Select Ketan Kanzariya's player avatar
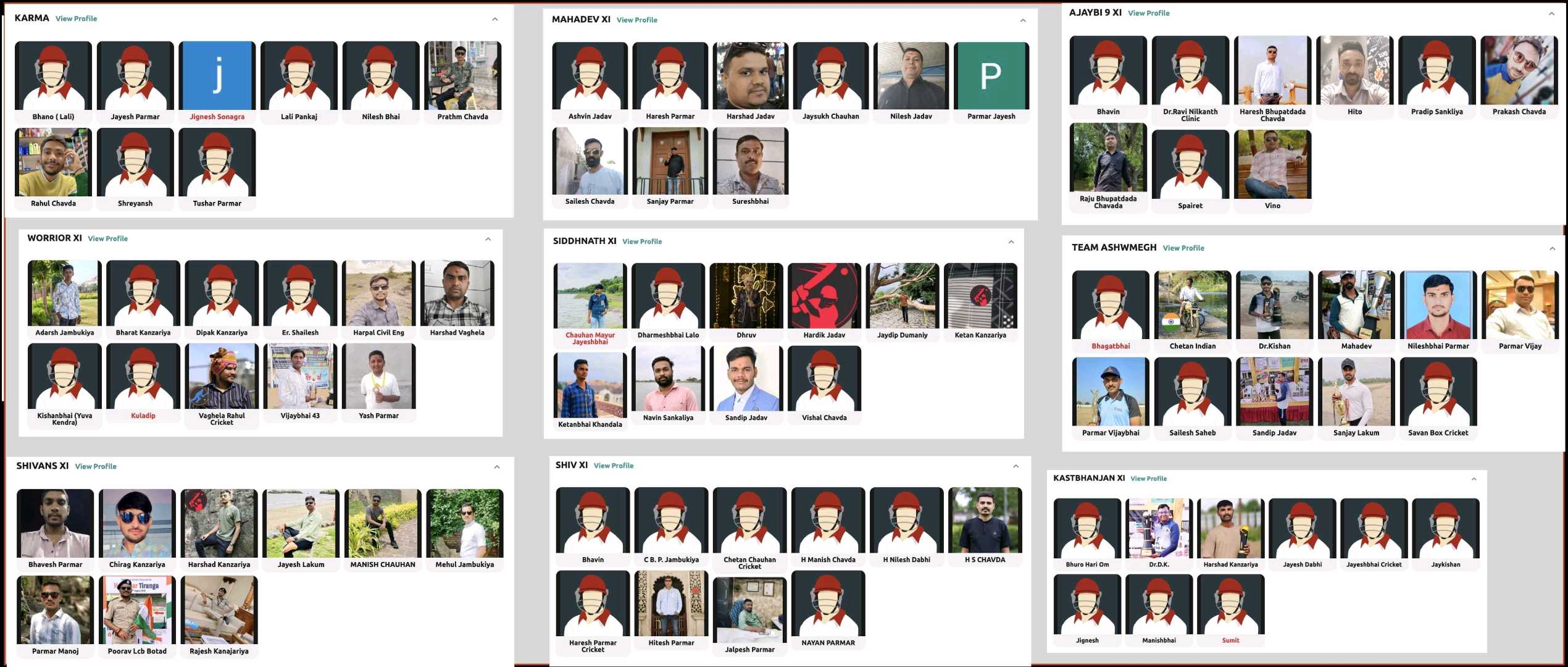Viewport: 1568px width, 667px height. pos(980,296)
